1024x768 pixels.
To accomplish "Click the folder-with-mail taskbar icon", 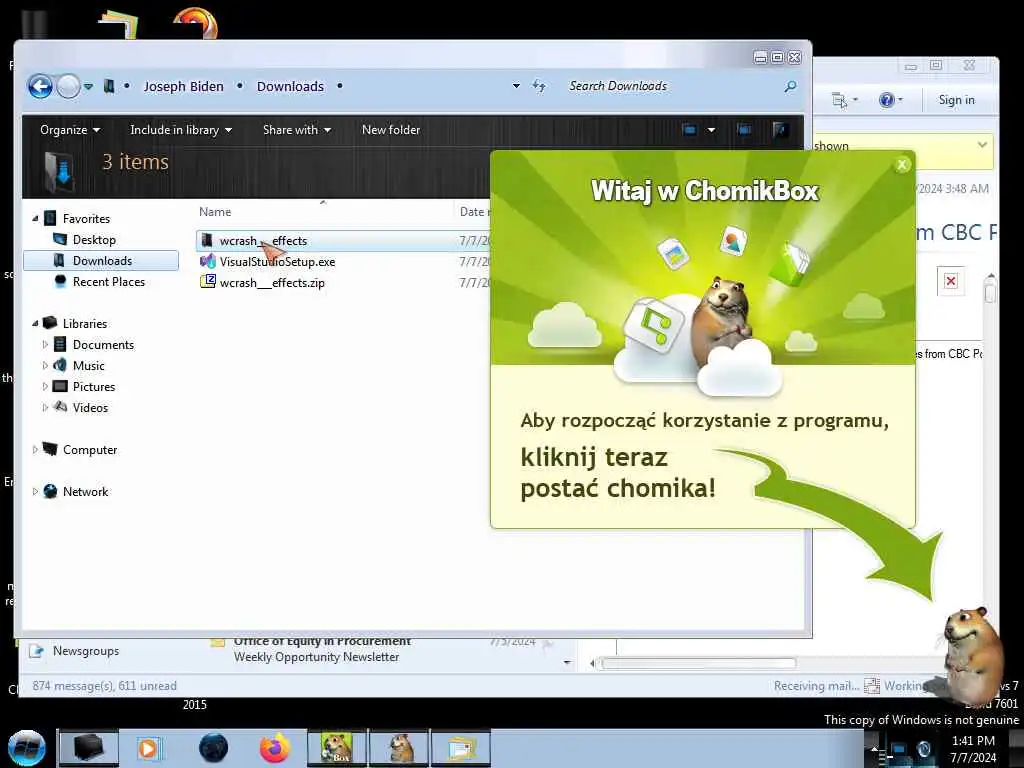I will click(461, 748).
